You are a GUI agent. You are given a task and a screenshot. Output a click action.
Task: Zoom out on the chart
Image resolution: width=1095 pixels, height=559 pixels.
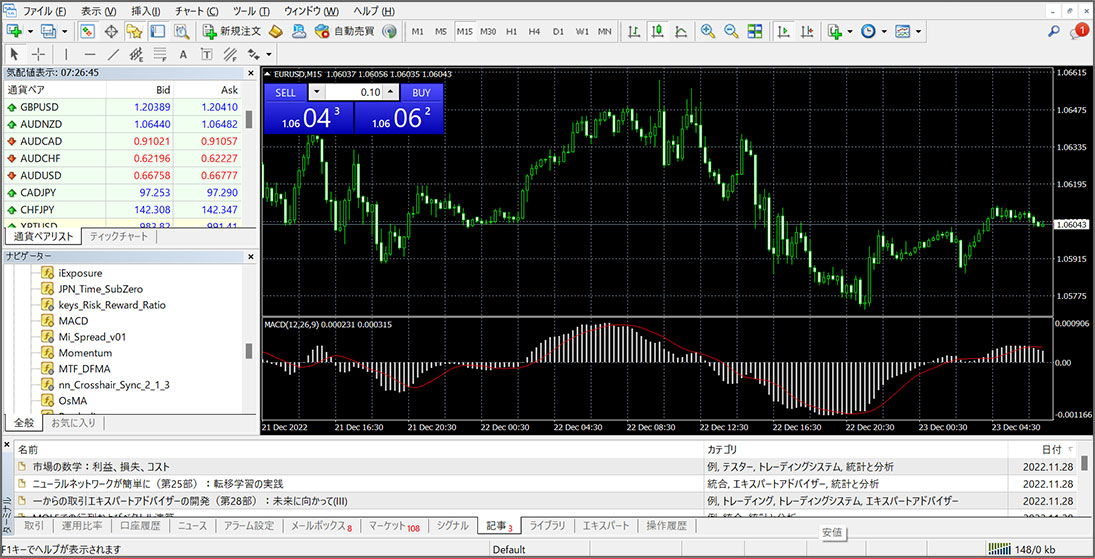731,31
